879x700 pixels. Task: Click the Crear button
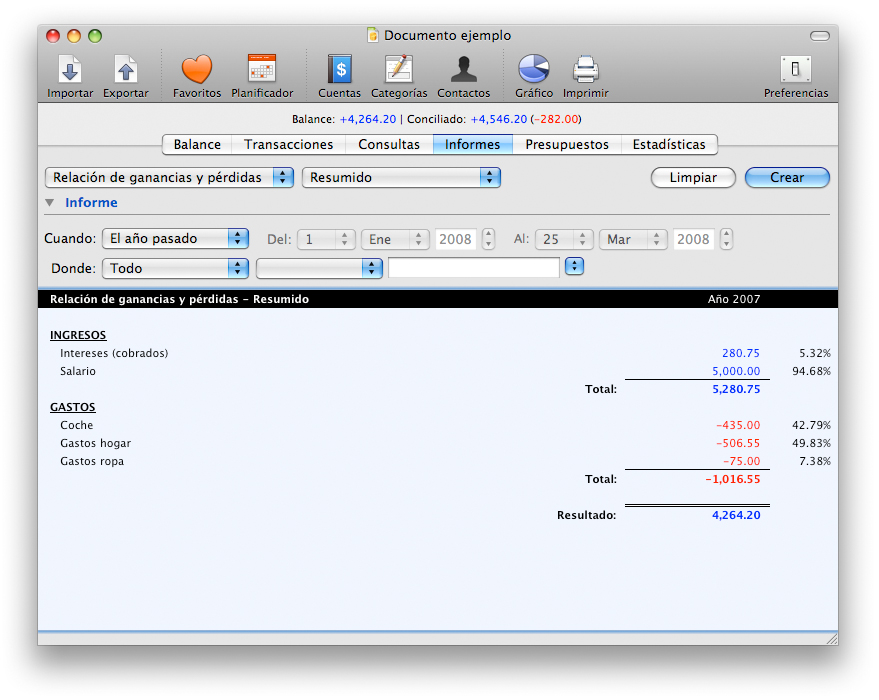[x=787, y=178]
